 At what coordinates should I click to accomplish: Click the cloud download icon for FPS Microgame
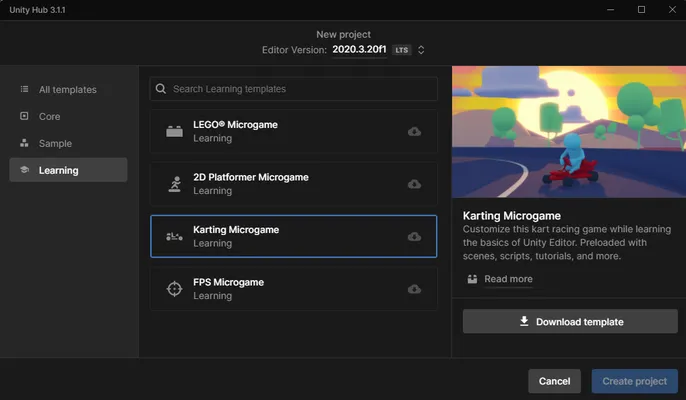pyautogui.click(x=414, y=289)
